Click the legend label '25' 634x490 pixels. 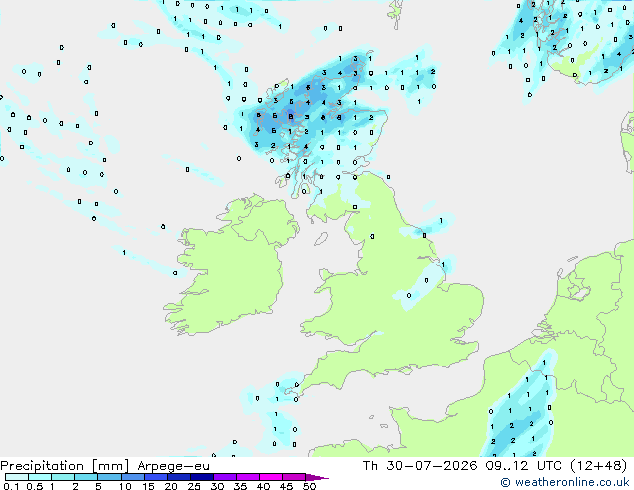click(x=194, y=486)
